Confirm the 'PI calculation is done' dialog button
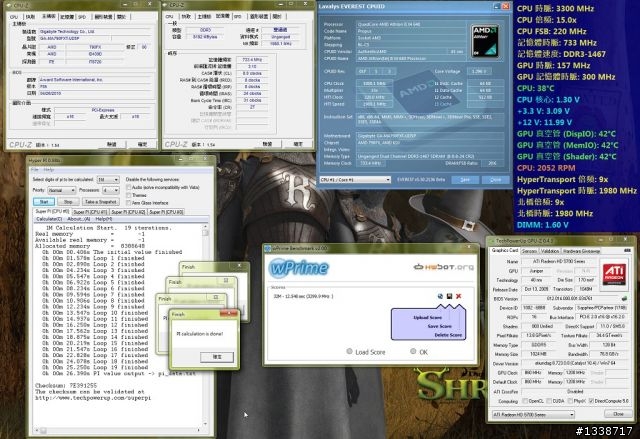This screenshot has width=640, height=439. click(217, 357)
